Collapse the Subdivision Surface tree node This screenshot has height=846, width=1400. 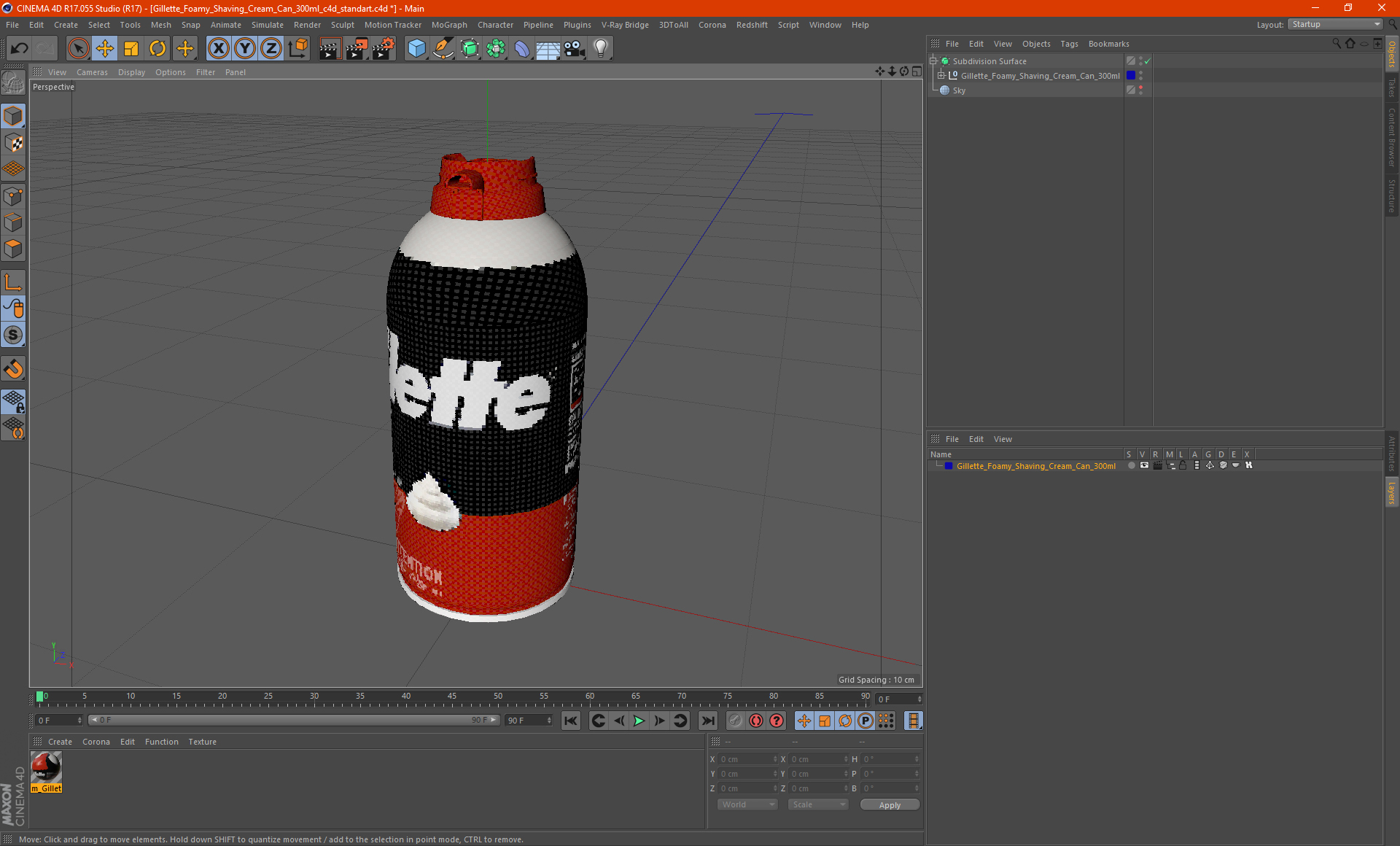point(933,61)
